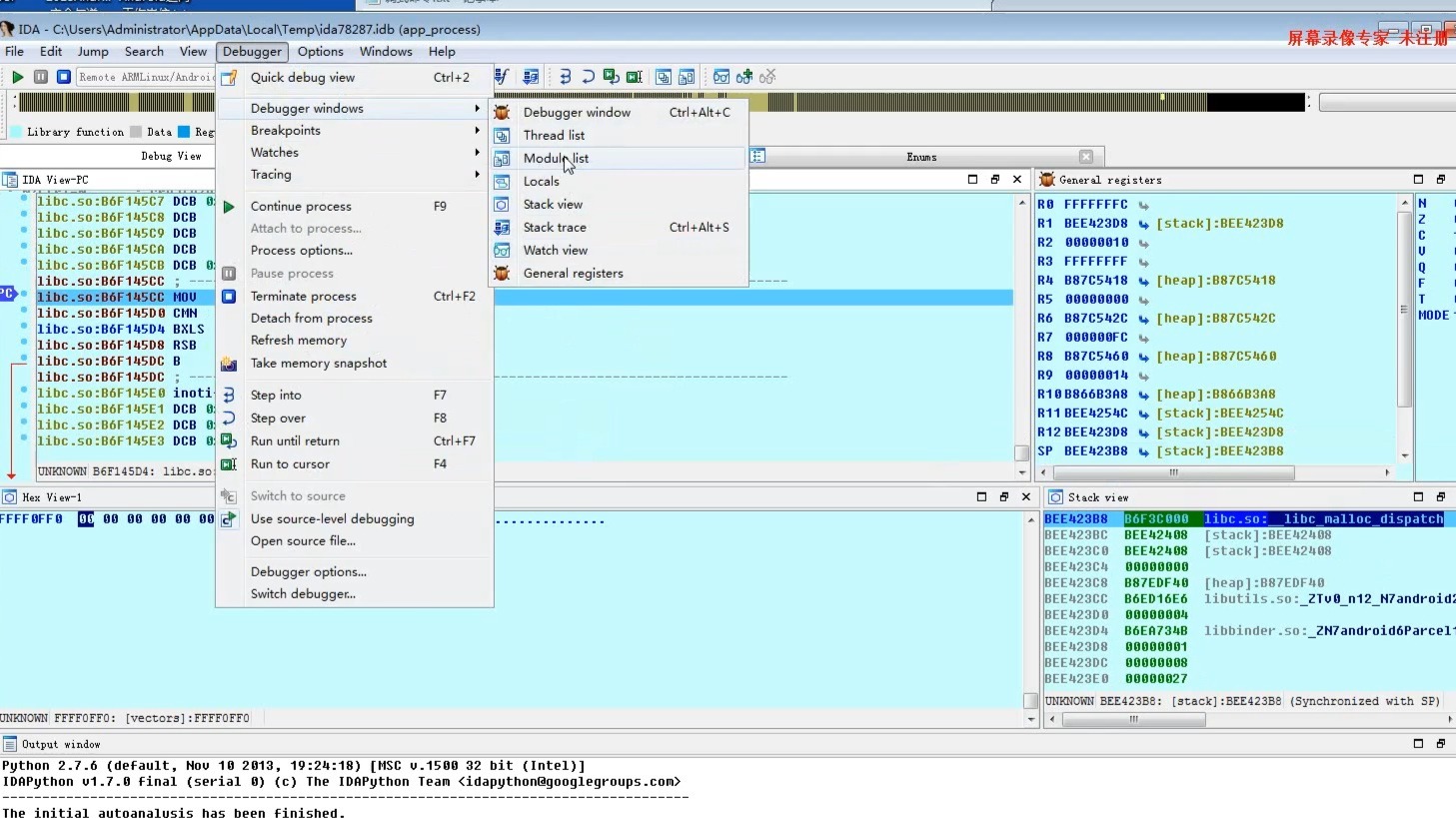
Task: Click the Step into toolbar icon
Action: 565,77
